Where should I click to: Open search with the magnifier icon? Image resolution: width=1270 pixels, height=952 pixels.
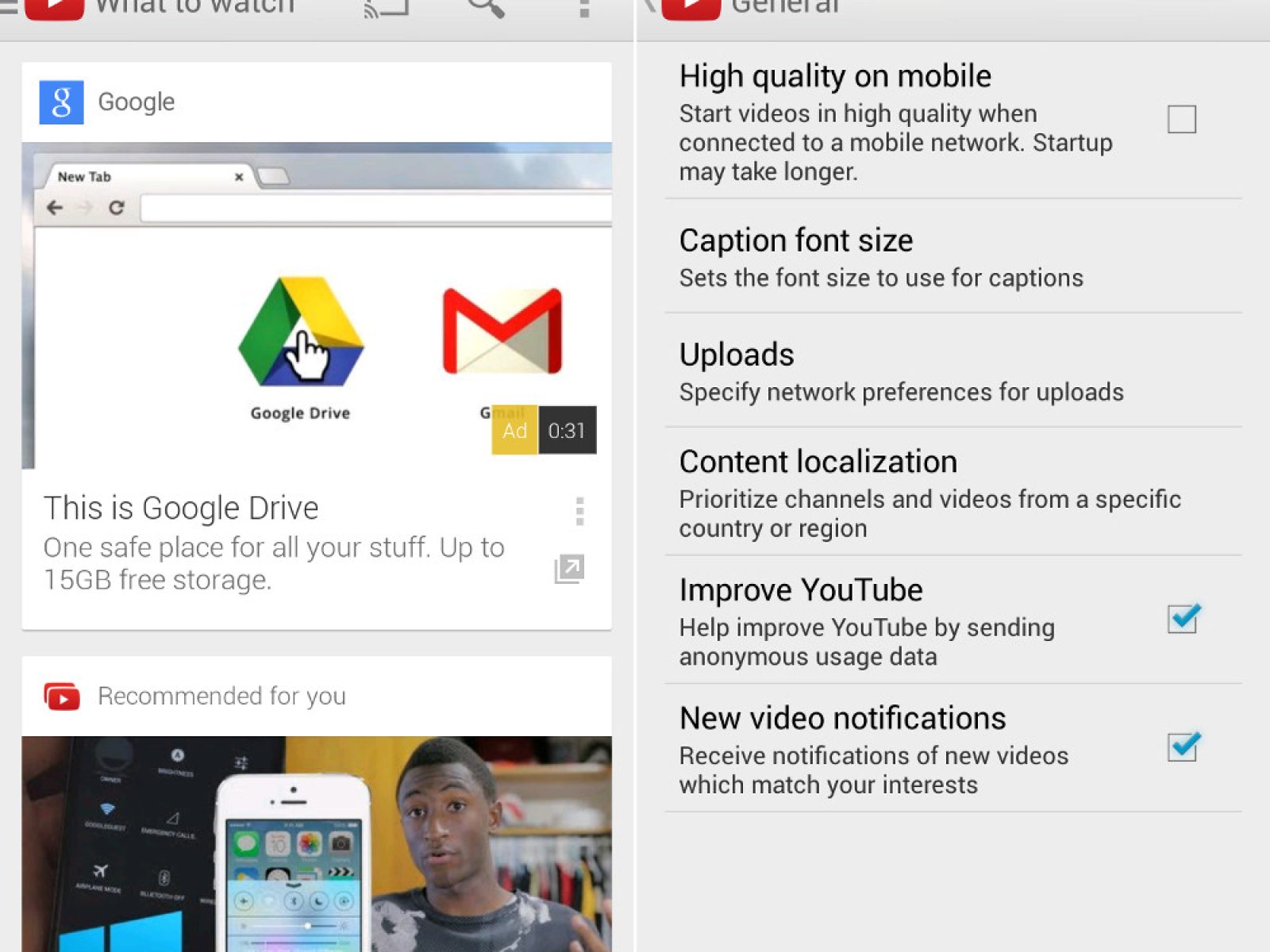[x=486, y=9]
